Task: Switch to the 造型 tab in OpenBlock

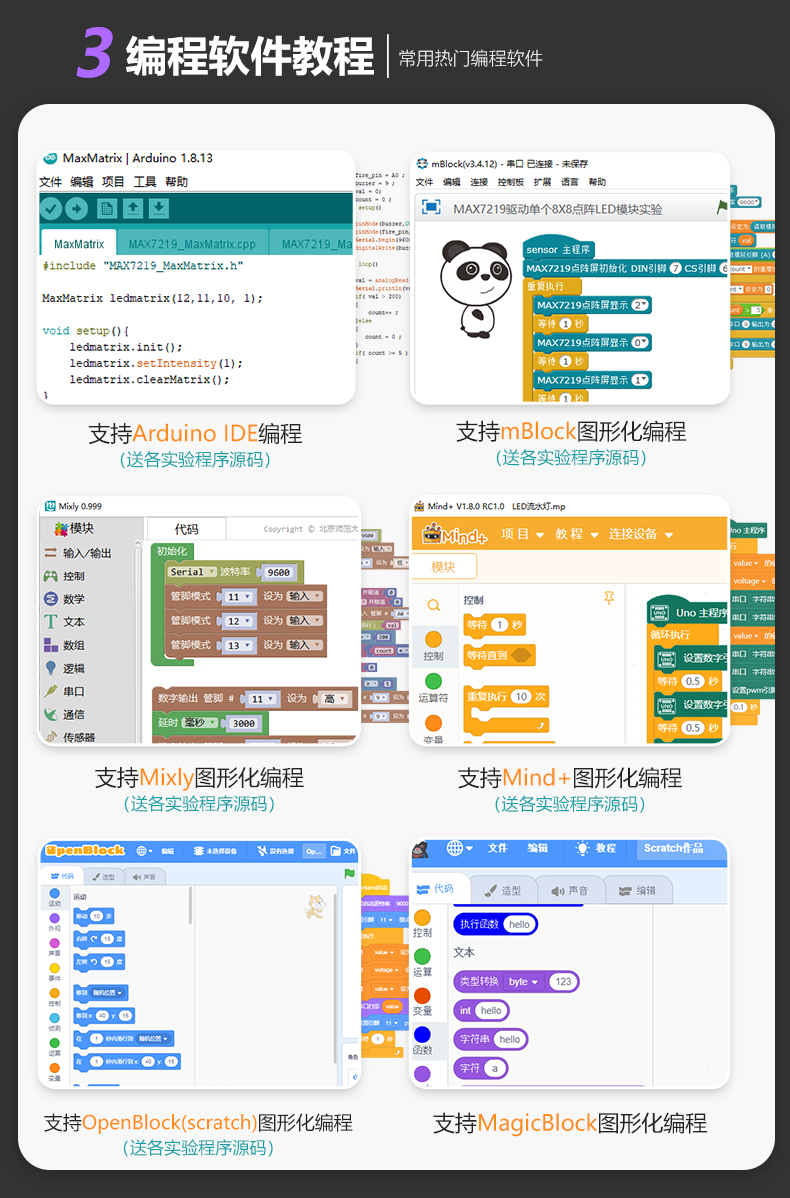Action: pos(102,876)
